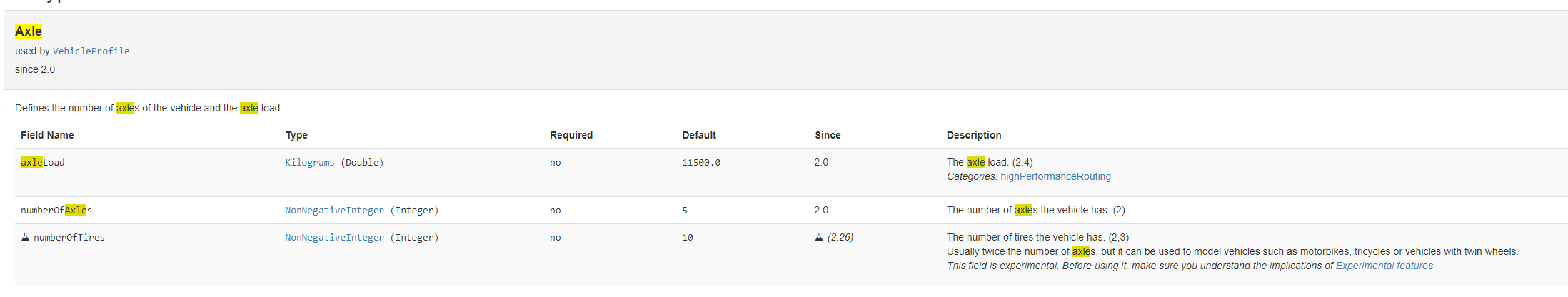1568x297 pixels.
Task: Click NonNegativeInteger link in numberOfTires row
Action: tap(334, 238)
